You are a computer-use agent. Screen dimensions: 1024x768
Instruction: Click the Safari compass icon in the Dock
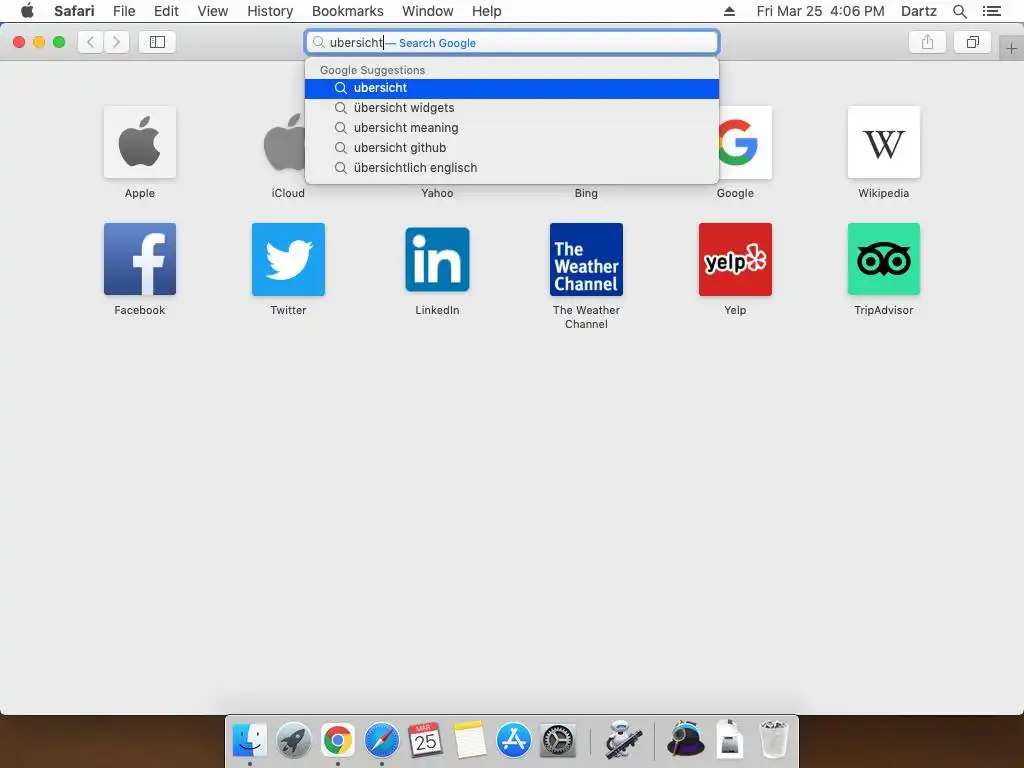click(381, 740)
